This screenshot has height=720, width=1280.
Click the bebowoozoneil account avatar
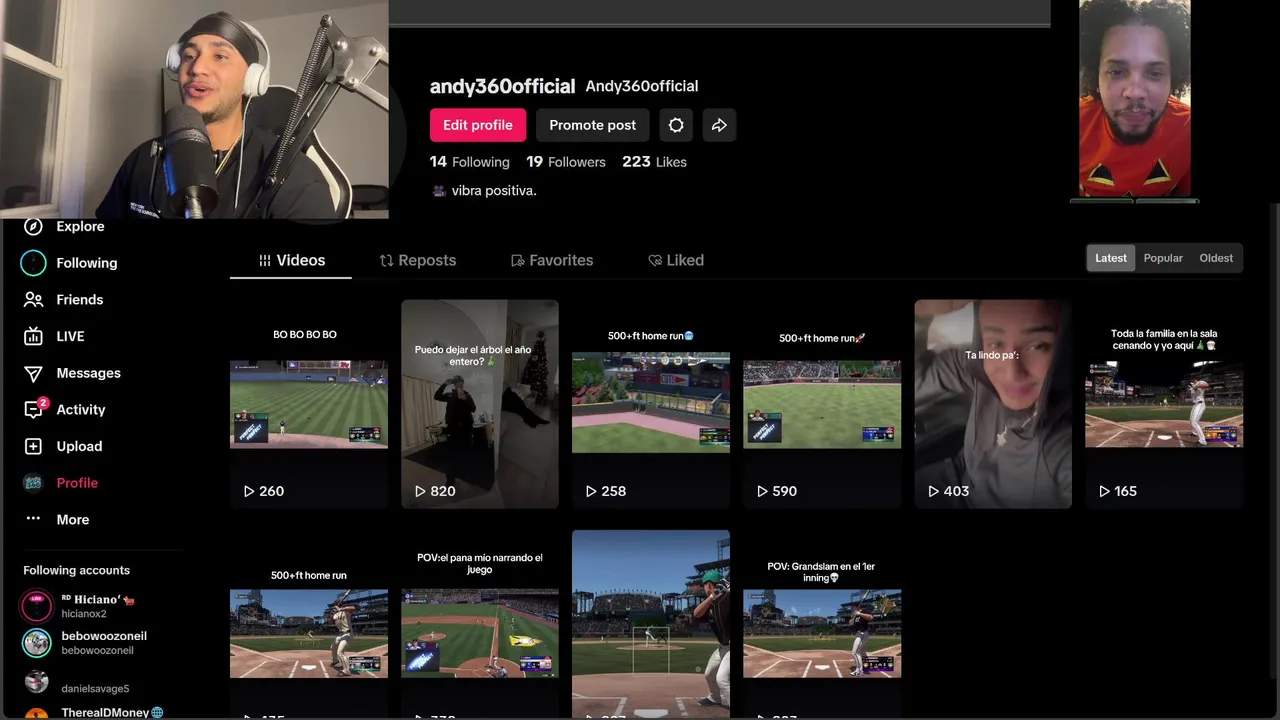coord(37,643)
